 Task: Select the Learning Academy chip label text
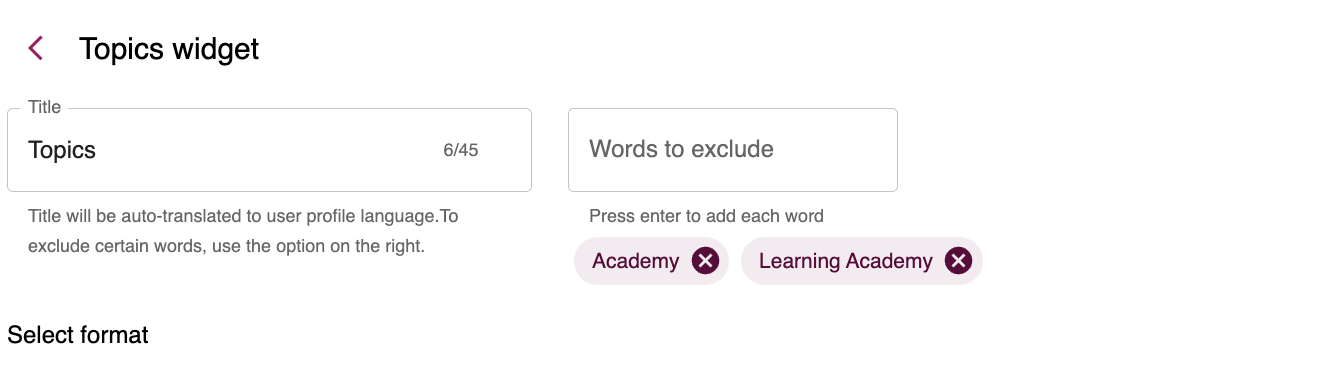click(x=845, y=261)
